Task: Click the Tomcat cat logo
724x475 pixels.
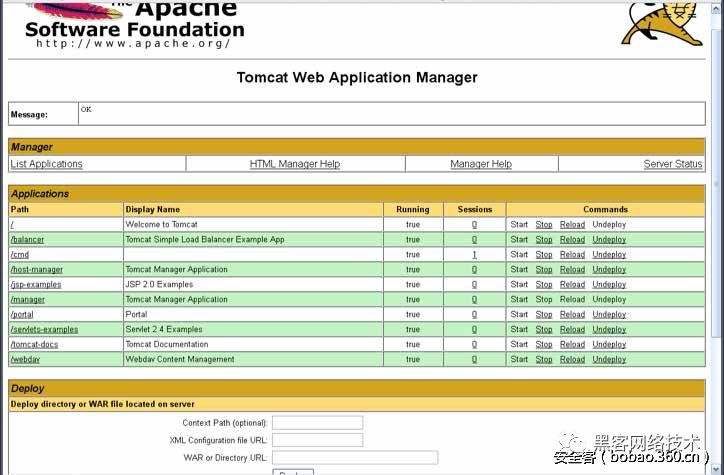Action: click(x=662, y=23)
